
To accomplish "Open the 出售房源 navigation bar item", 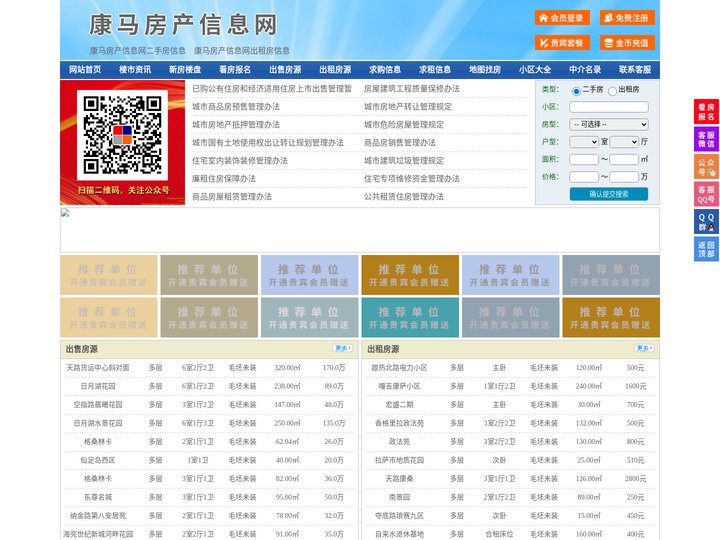I will point(285,70).
